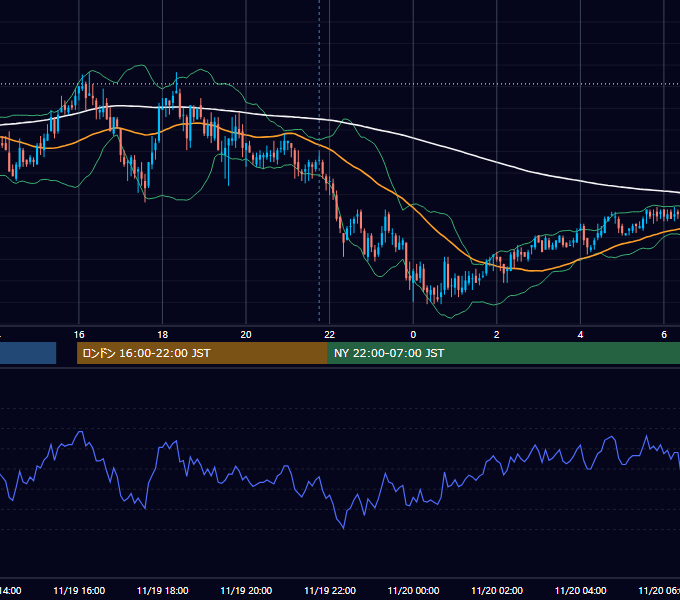Click the 11/20 02:00 date label
This screenshot has width=680, height=600.
497,591
